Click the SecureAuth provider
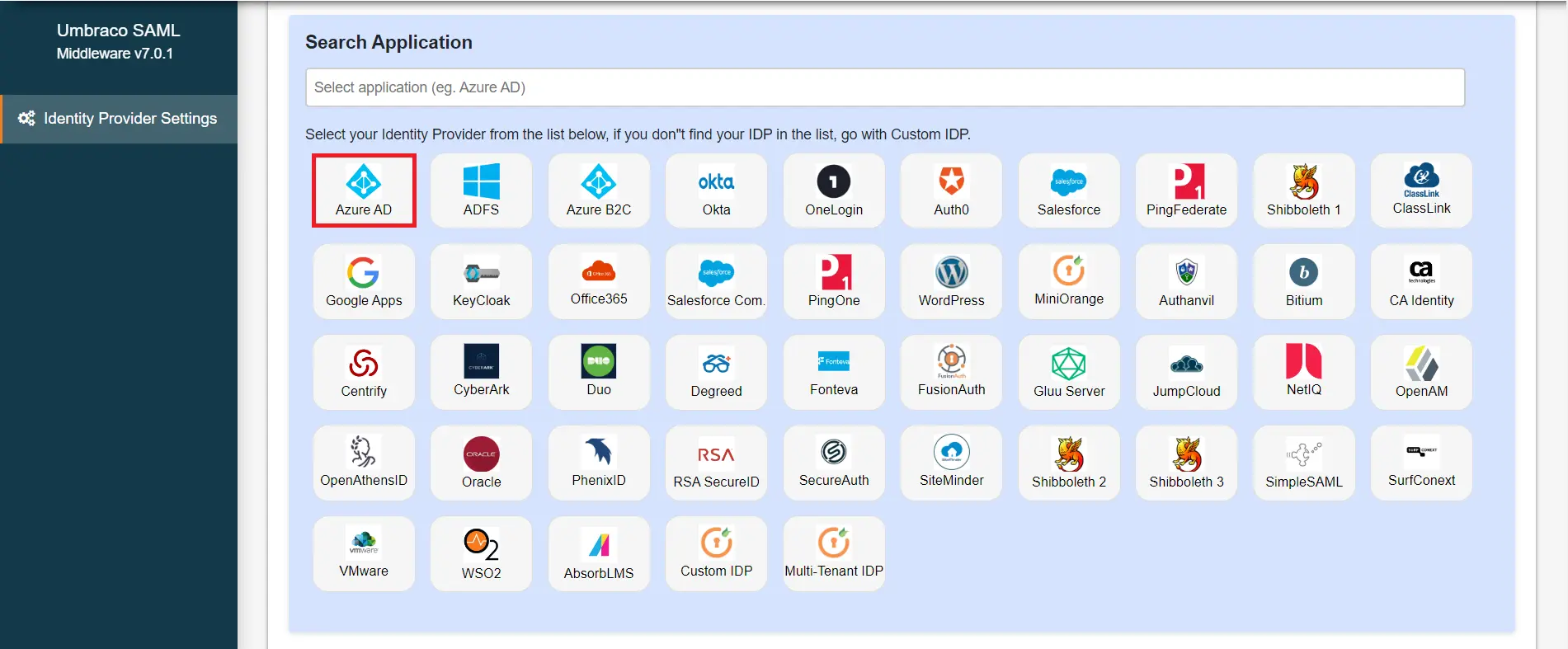The width and height of the screenshot is (1568, 649). coord(834,463)
